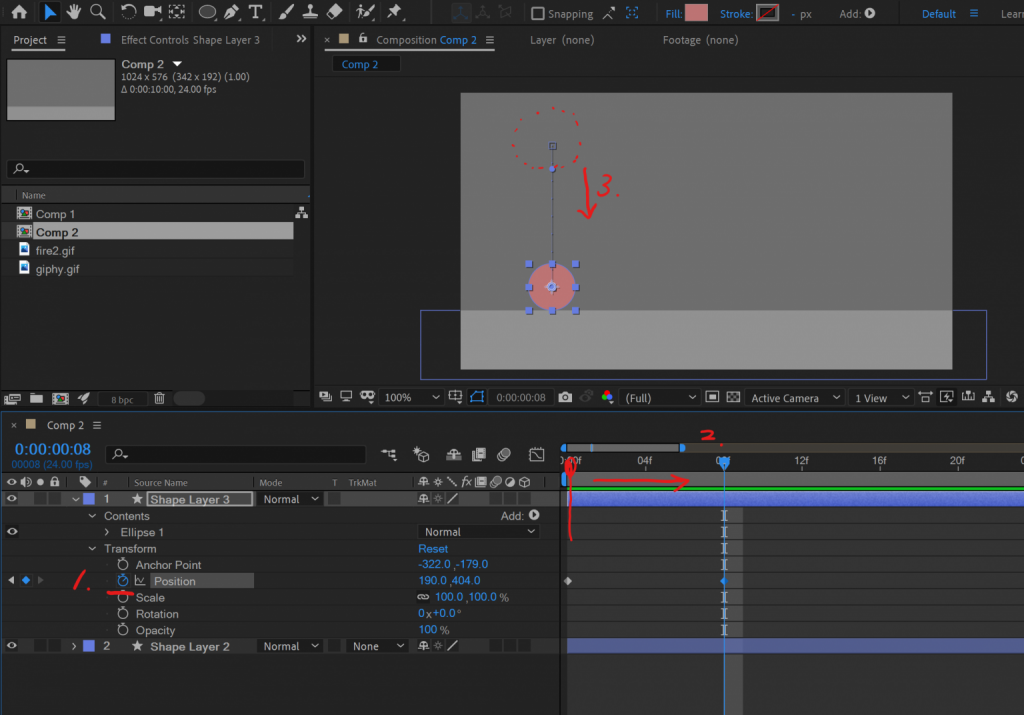
Task: Select the Pen tool
Action: [232, 12]
